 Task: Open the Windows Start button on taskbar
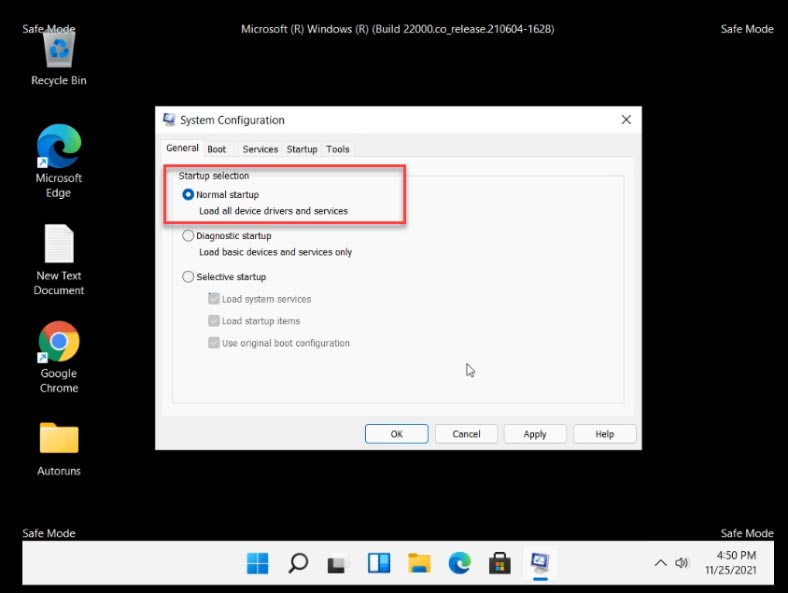(257, 563)
